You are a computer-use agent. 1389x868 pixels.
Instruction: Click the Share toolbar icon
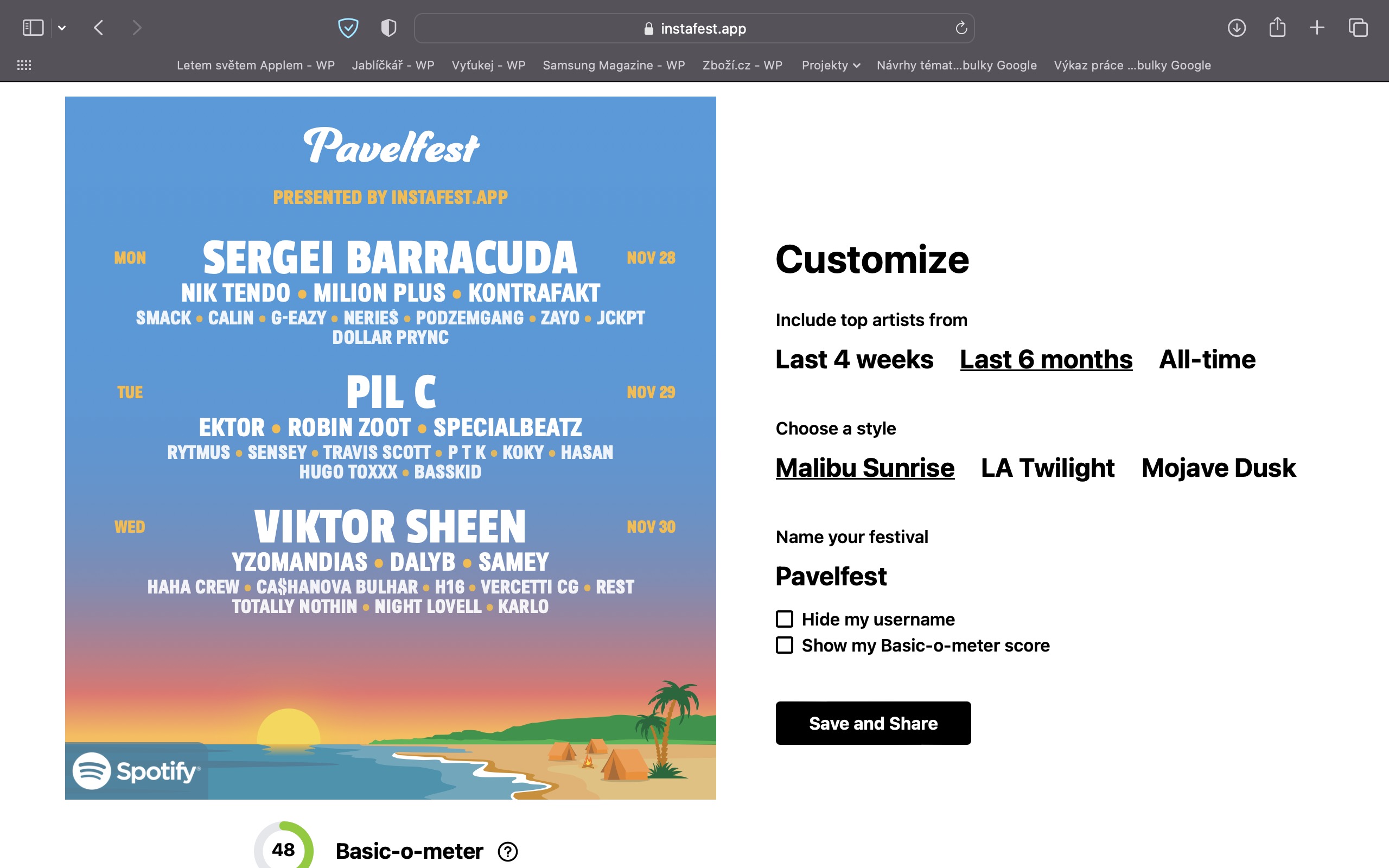(x=1277, y=28)
